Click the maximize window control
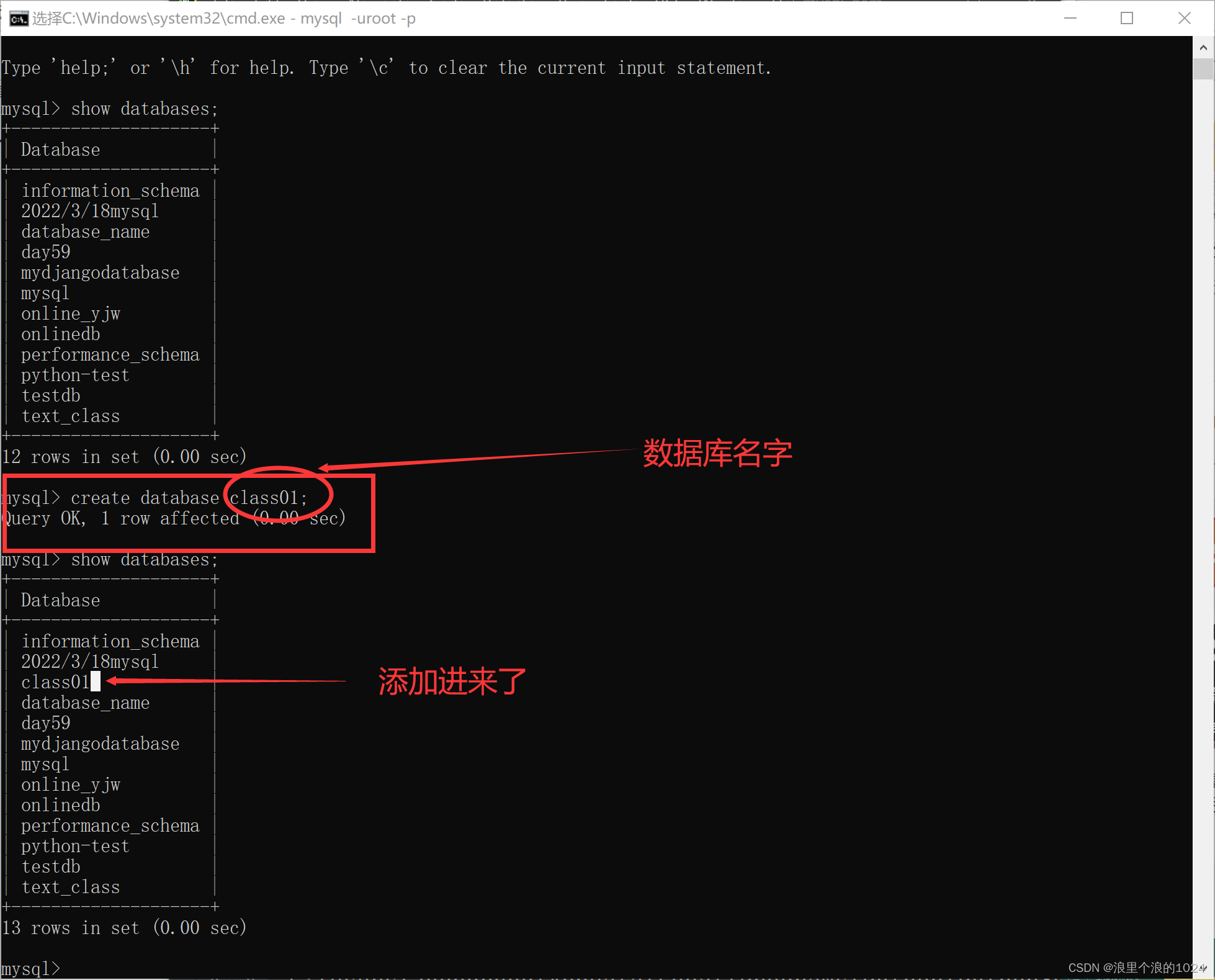The height and width of the screenshot is (980, 1215). (x=1127, y=18)
